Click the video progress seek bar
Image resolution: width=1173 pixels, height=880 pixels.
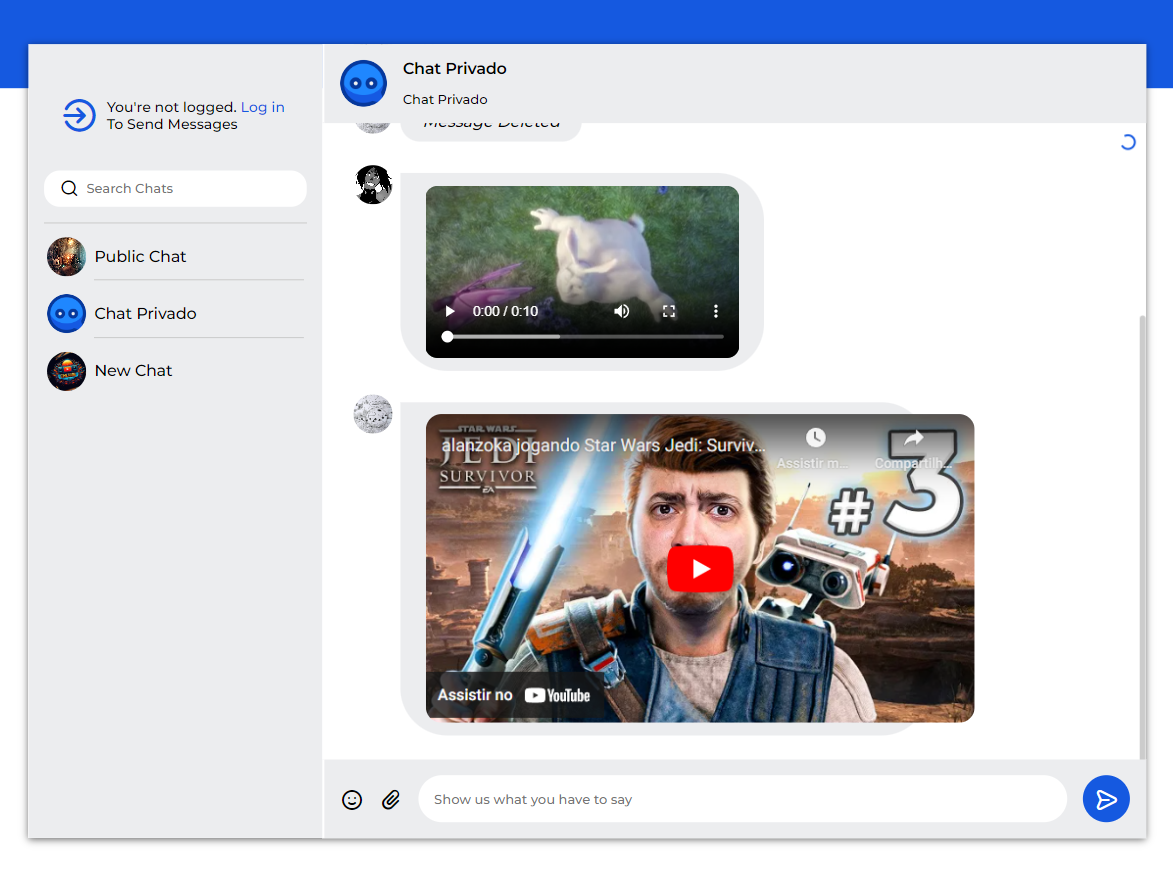[585, 337]
